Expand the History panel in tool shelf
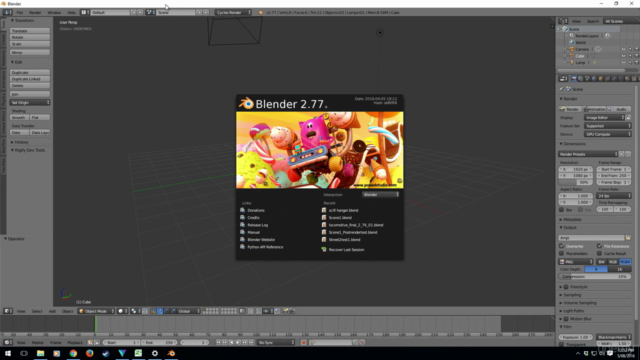 click(21, 142)
